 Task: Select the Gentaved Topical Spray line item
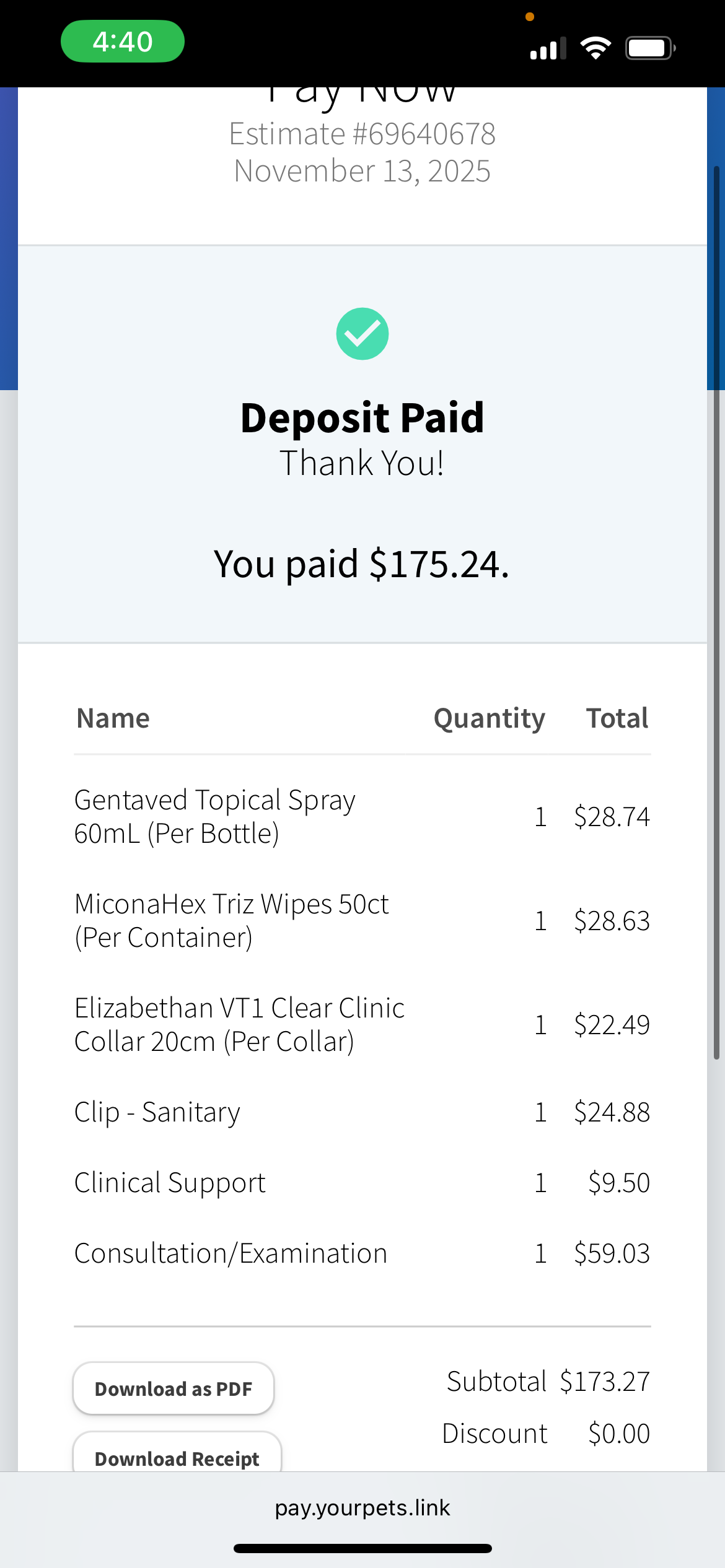(x=214, y=816)
